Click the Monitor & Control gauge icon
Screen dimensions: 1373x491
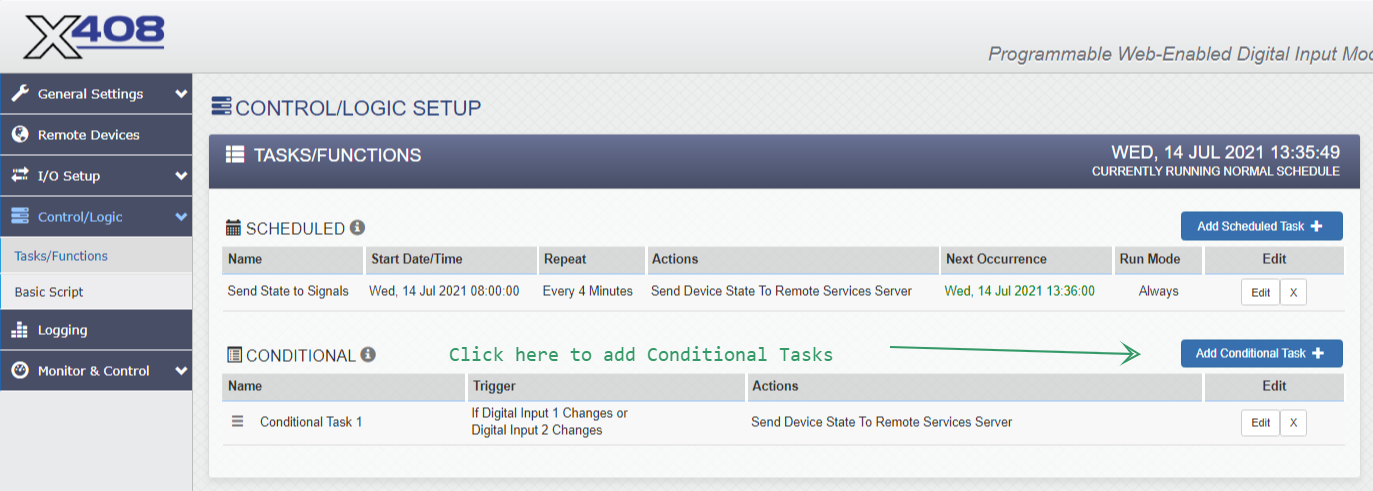20,371
